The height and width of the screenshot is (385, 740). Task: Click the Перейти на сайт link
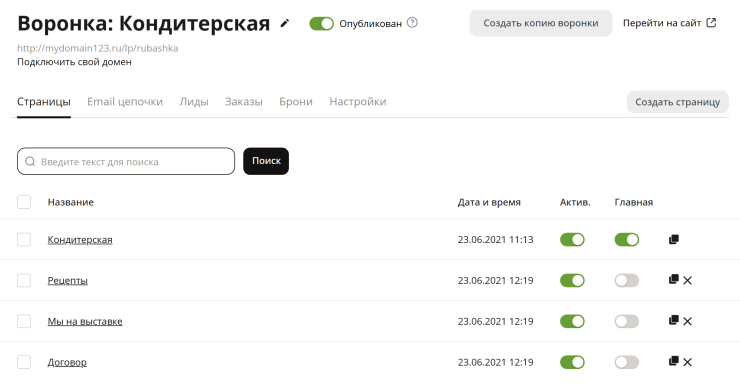point(662,23)
